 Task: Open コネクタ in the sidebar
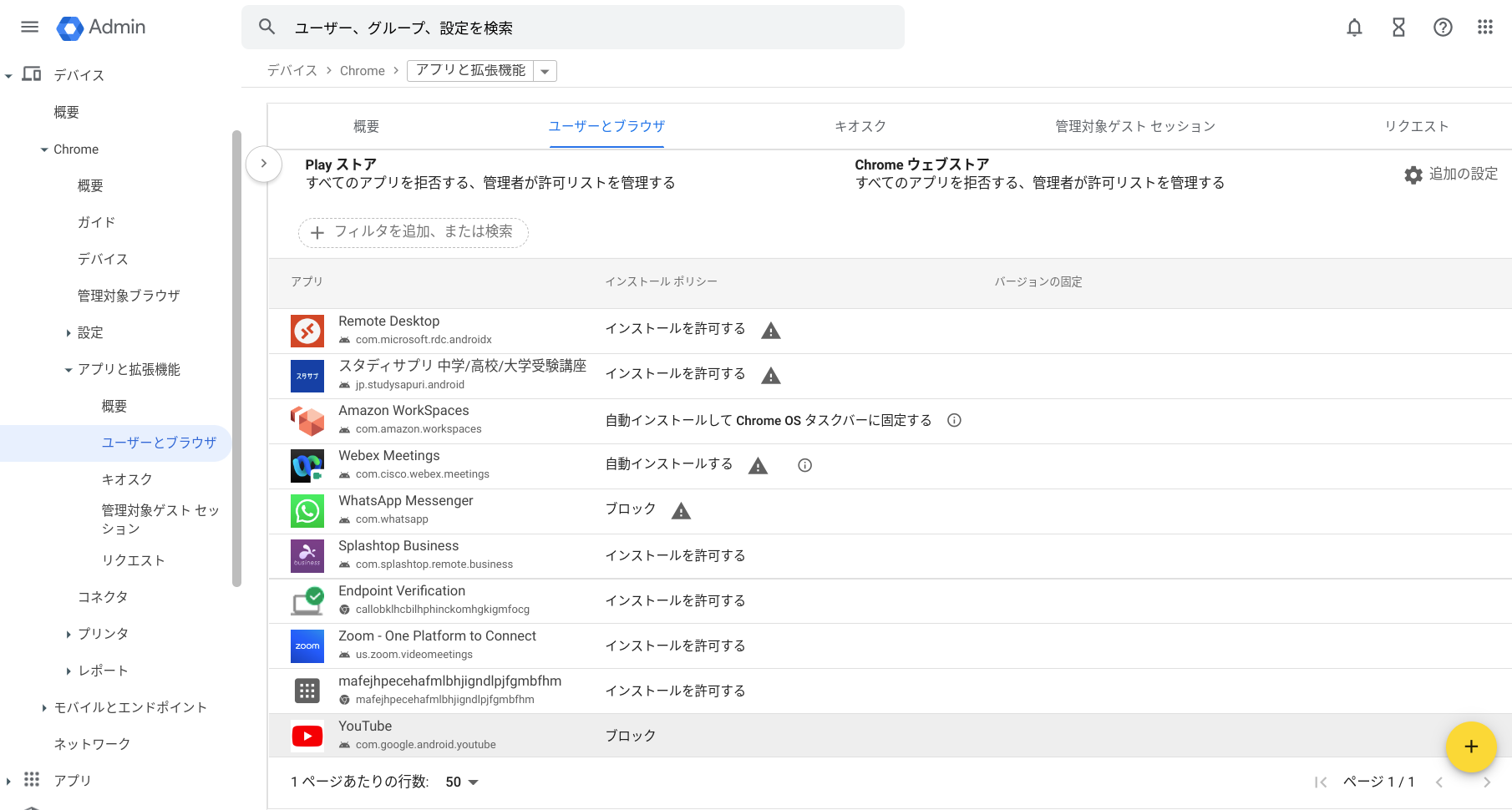(103, 597)
